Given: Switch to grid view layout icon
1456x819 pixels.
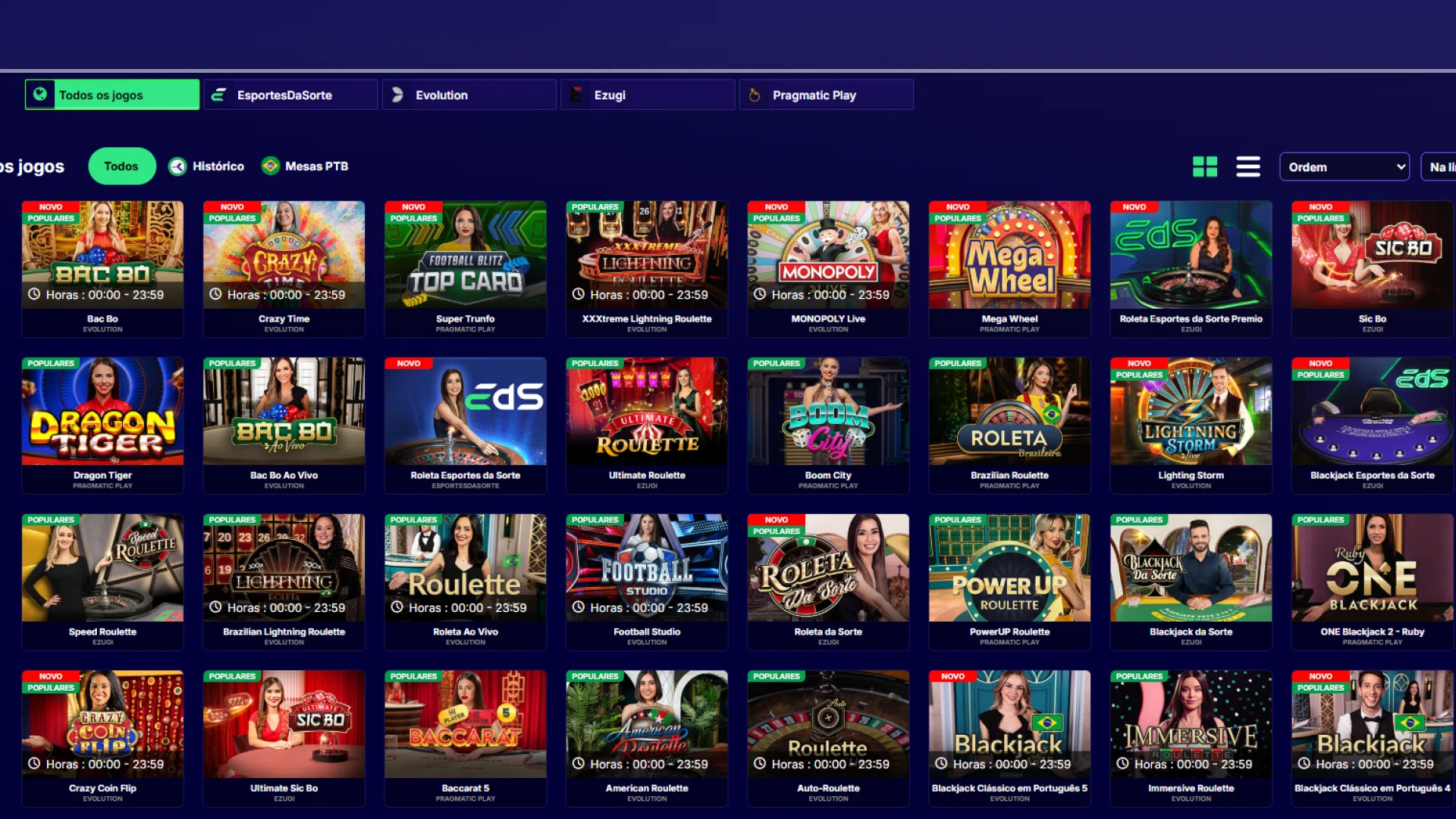Looking at the screenshot, I should pos(1205,167).
